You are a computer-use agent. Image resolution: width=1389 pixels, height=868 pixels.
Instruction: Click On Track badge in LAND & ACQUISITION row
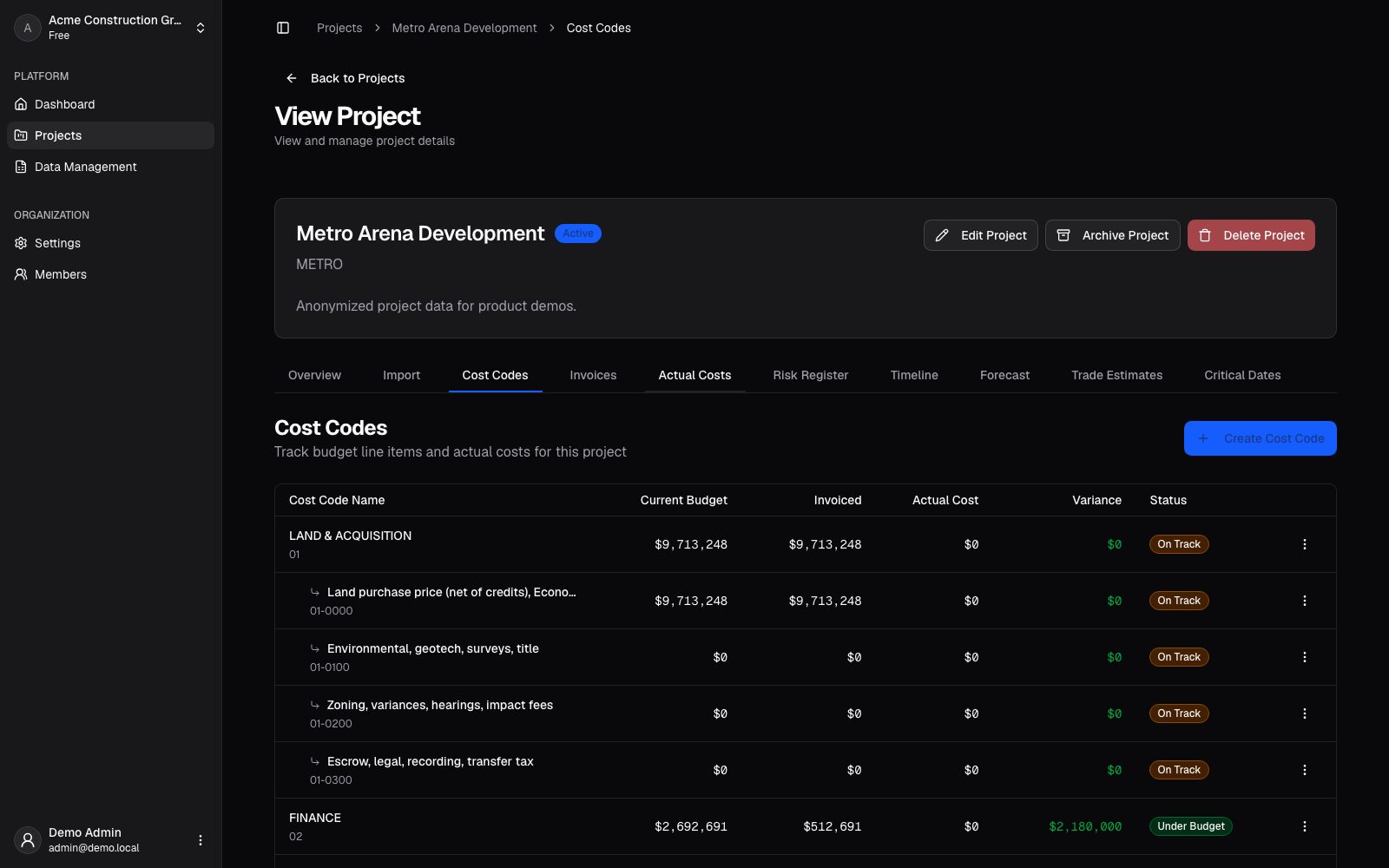pos(1179,544)
